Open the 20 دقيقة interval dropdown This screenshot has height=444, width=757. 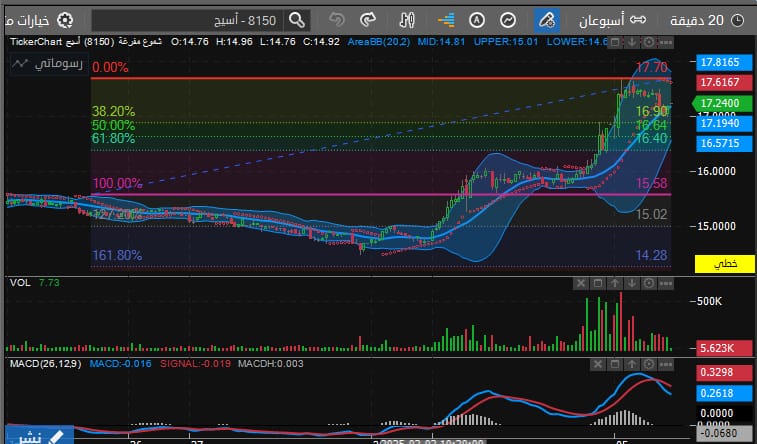pyautogui.click(x=710, y=19)
